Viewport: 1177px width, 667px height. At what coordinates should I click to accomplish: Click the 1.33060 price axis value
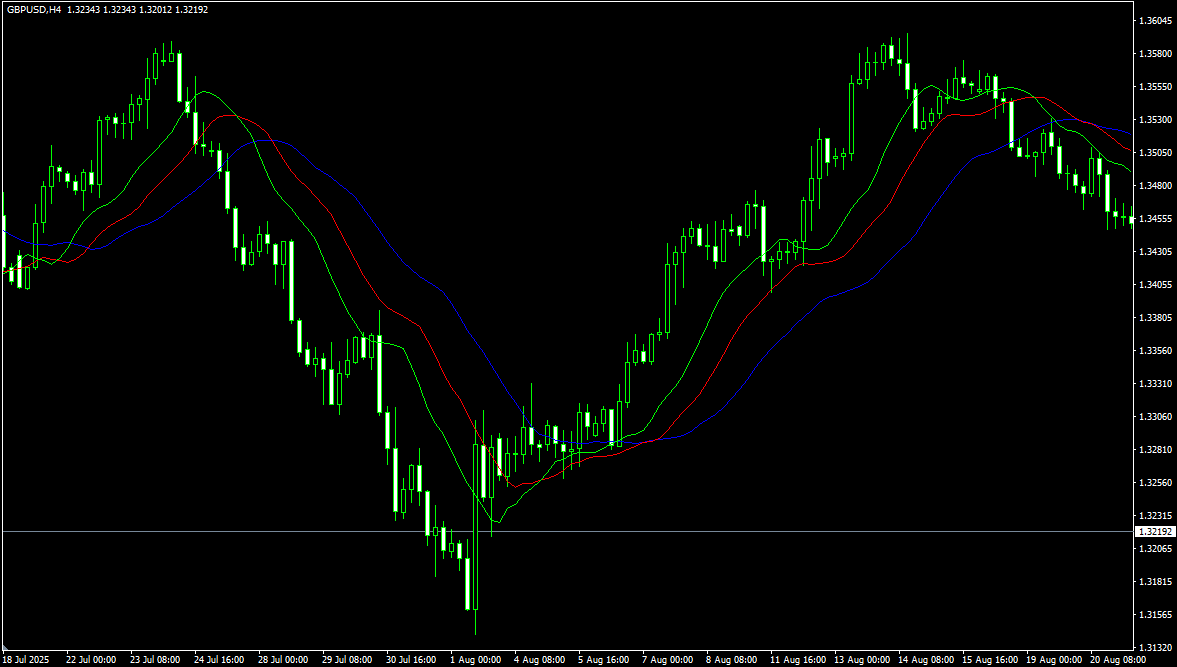coord(1155,417)
